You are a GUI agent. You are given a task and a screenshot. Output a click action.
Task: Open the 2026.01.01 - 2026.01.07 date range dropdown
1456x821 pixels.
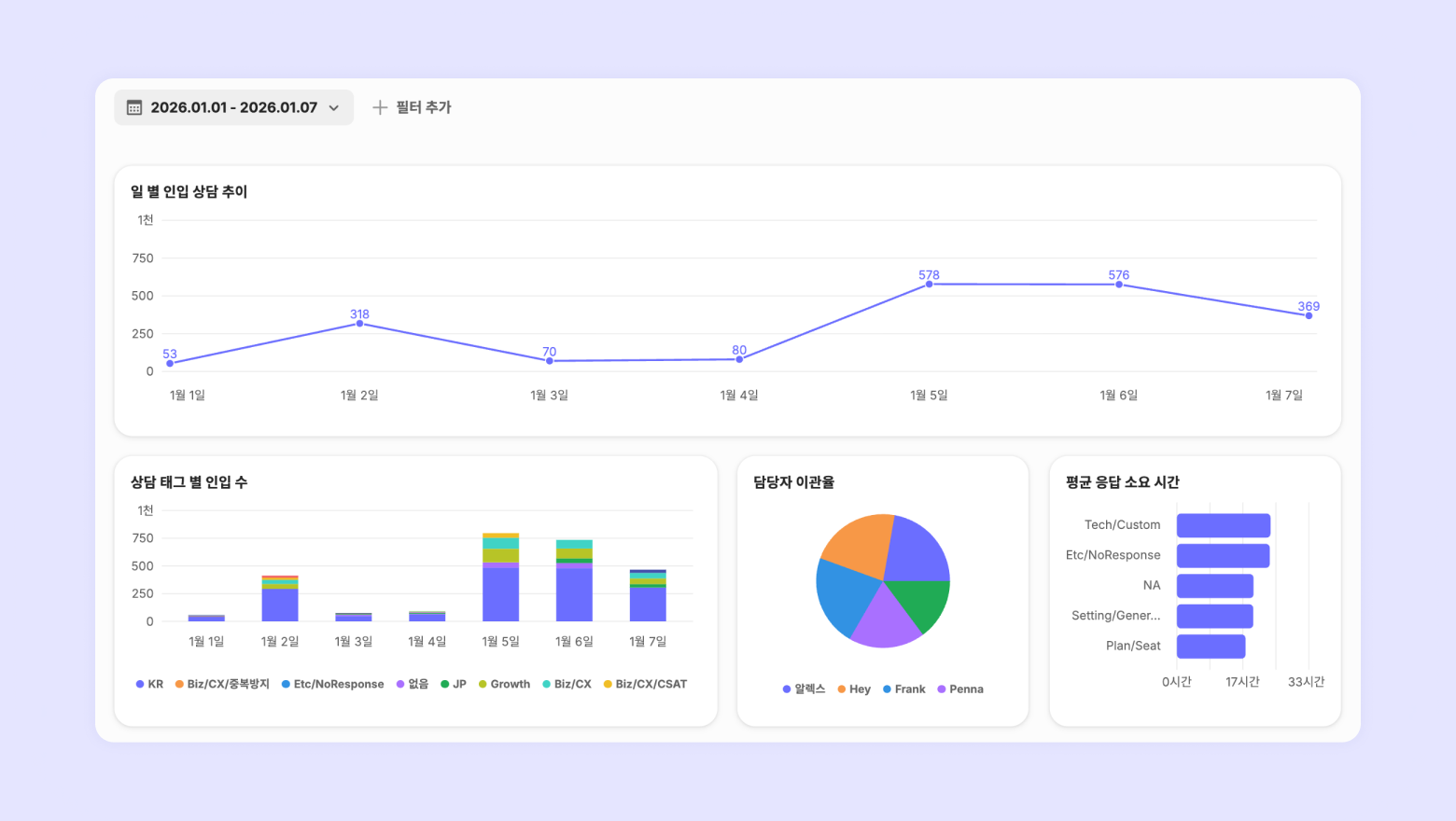(233, 107)
